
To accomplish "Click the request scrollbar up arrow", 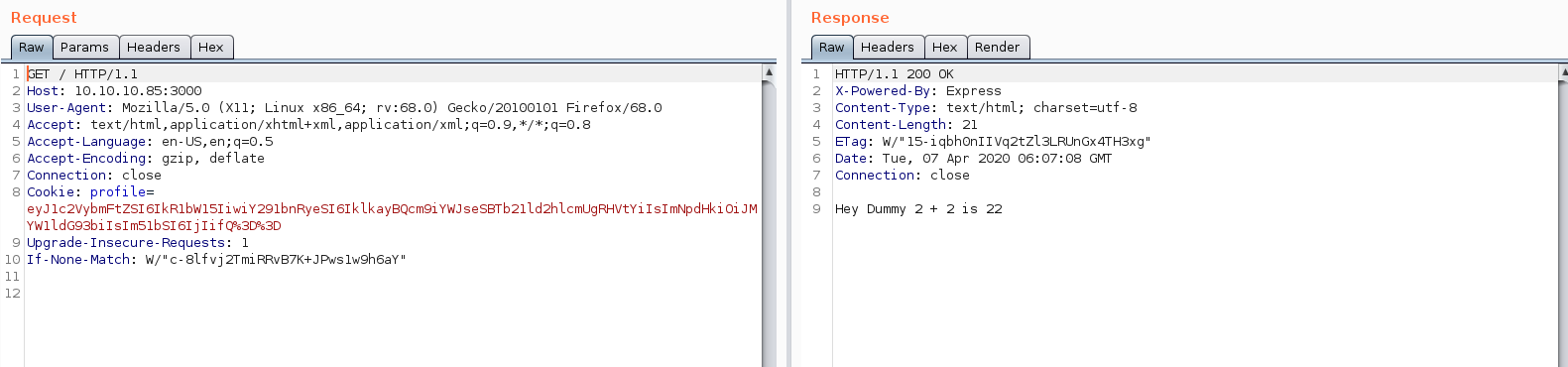I will [769, 72].
